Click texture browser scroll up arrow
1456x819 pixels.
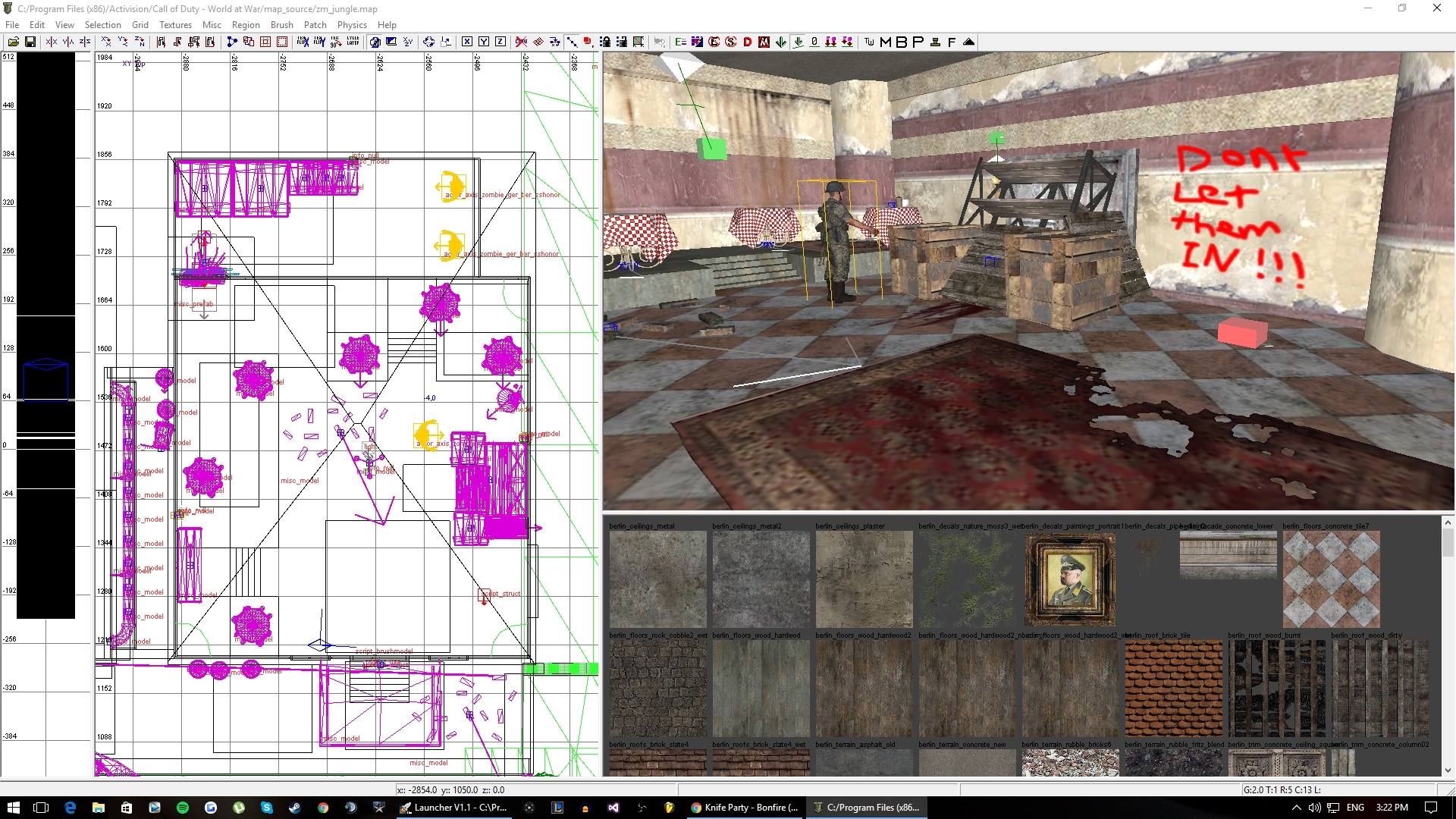point(1448,522)
